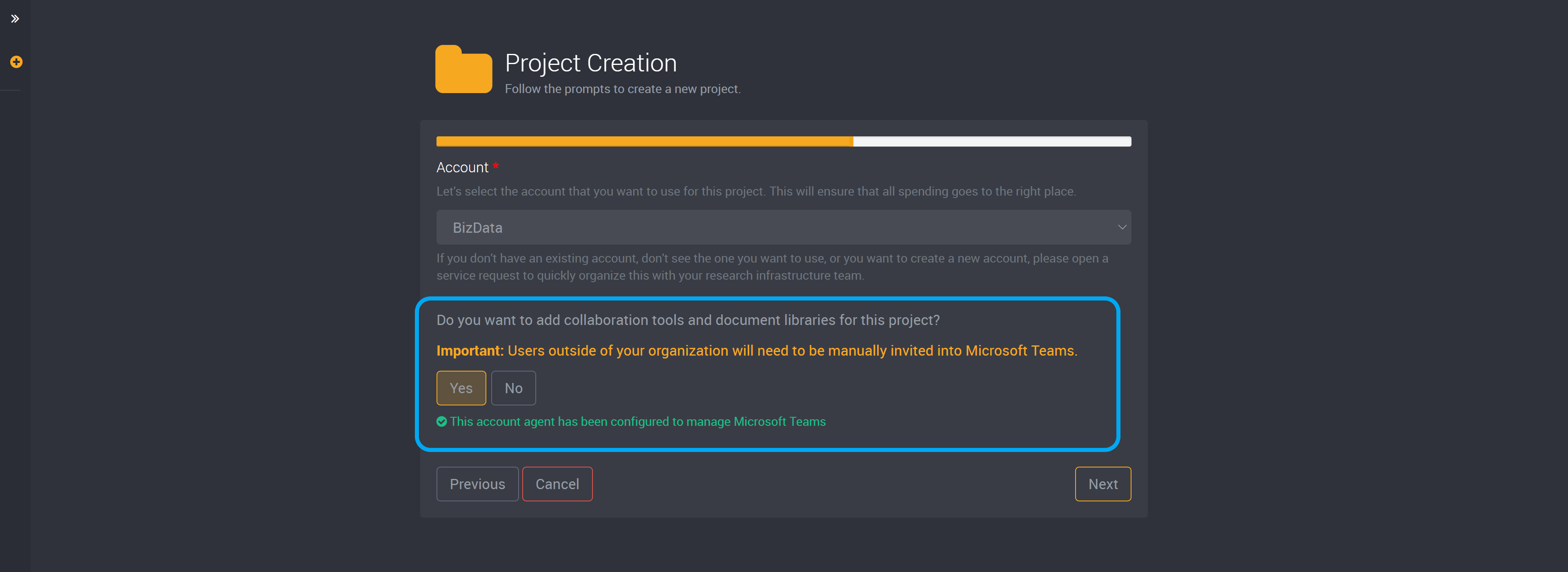Select Yes to add collaboration tools

[461, 388]
